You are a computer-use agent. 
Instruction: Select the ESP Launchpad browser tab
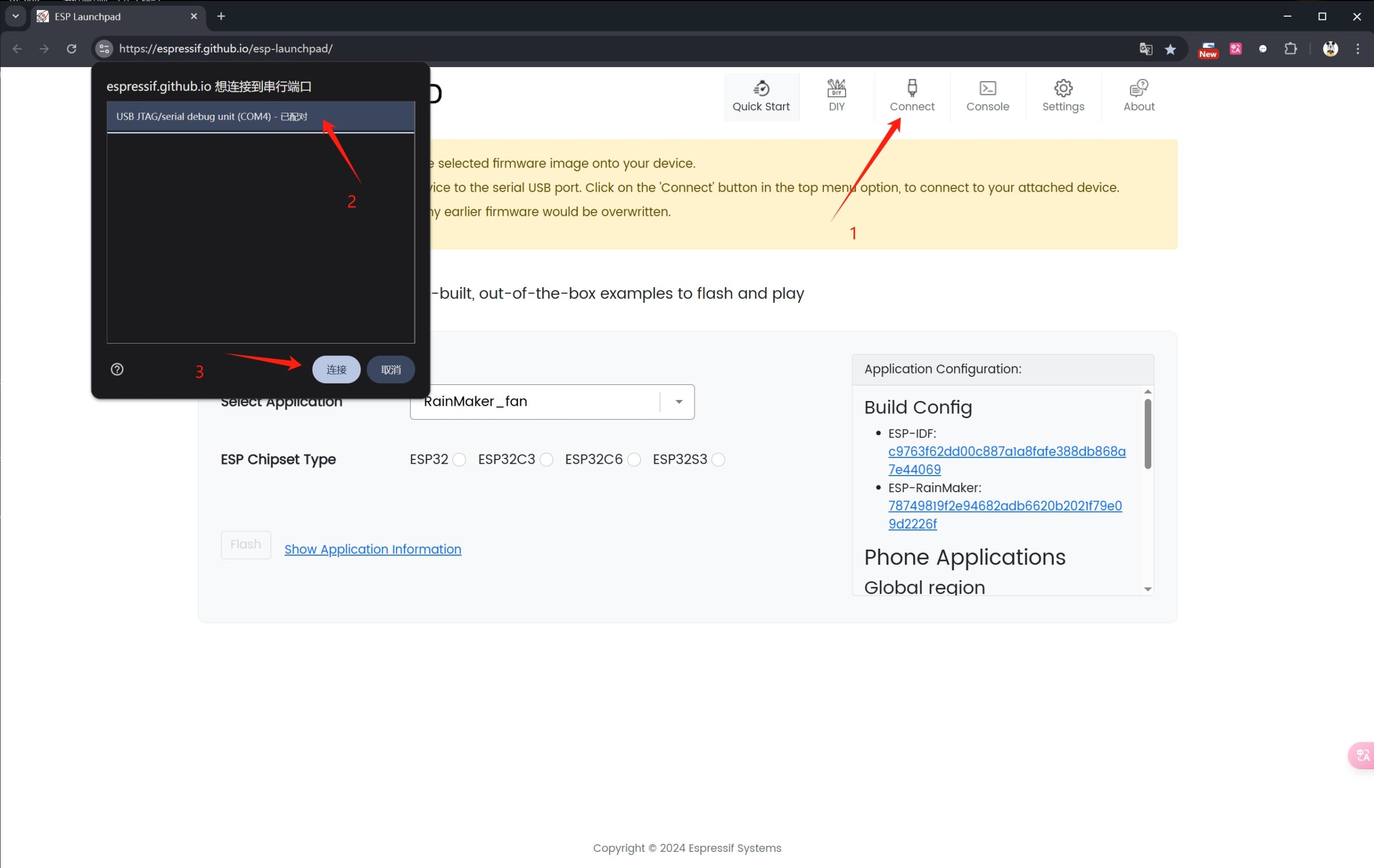(x=118, y=17)
